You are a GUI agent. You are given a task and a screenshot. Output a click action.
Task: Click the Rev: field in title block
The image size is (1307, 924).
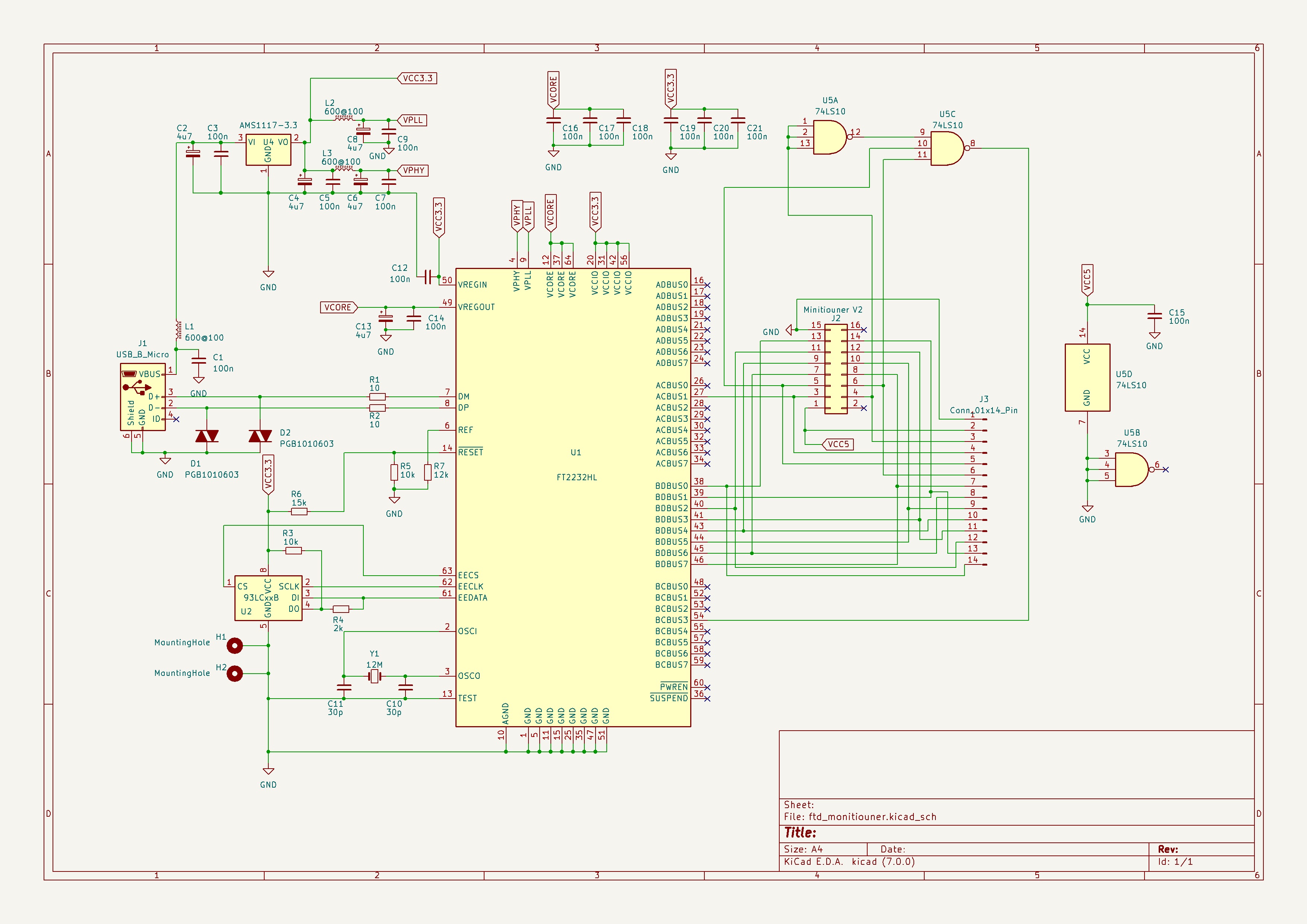1168,849
